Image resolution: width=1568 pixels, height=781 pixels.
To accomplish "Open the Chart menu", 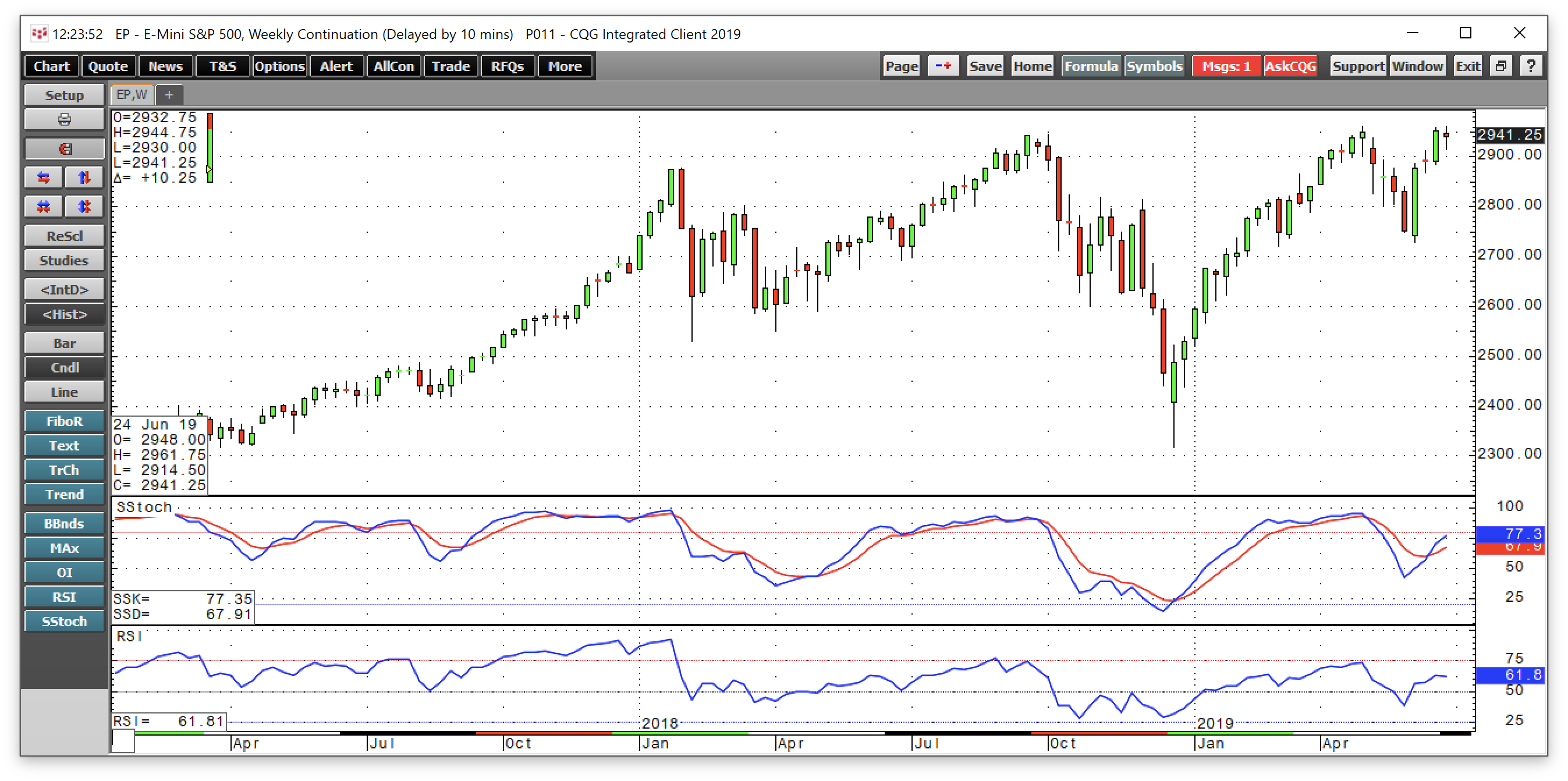I will [x=52, y=66].
